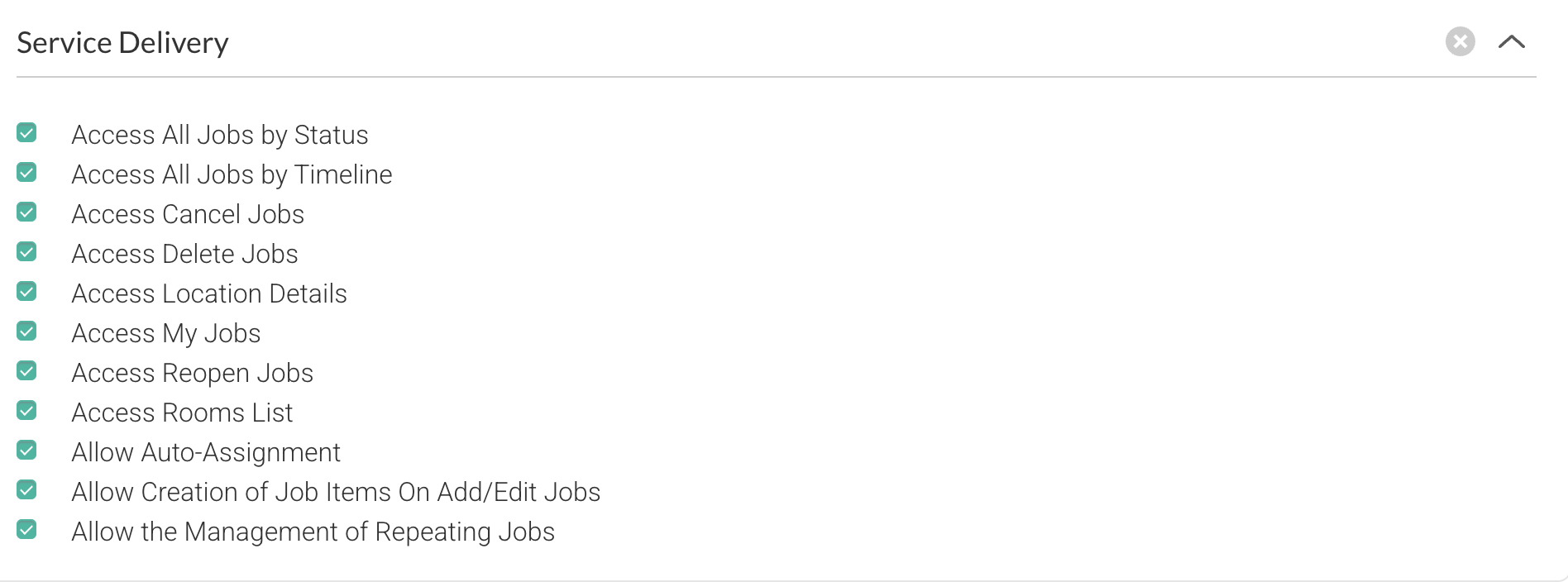Toggle the Access Cancel Jobs checkbox
Viewport: 1568px width, 582px height.
[26, 212]
